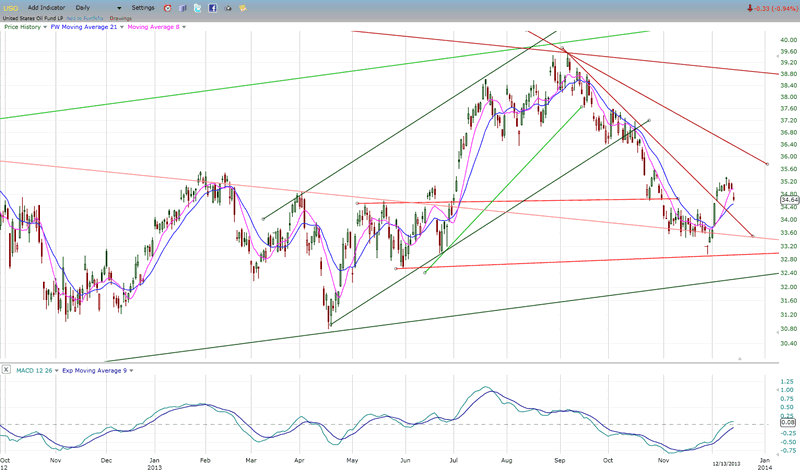The height and width of the screenshot is (471, 800).
Task: Expand the MACD 12 26 dropdown
Action: click(x=57, y=370)
